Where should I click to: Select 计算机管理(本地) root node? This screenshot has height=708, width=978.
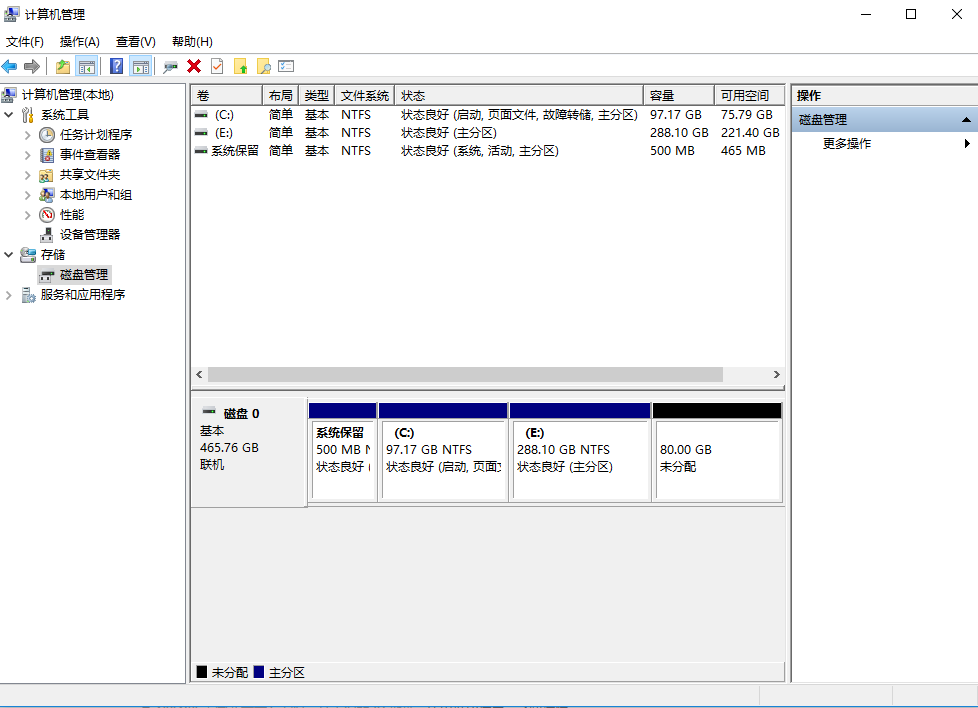click(67, 95)
